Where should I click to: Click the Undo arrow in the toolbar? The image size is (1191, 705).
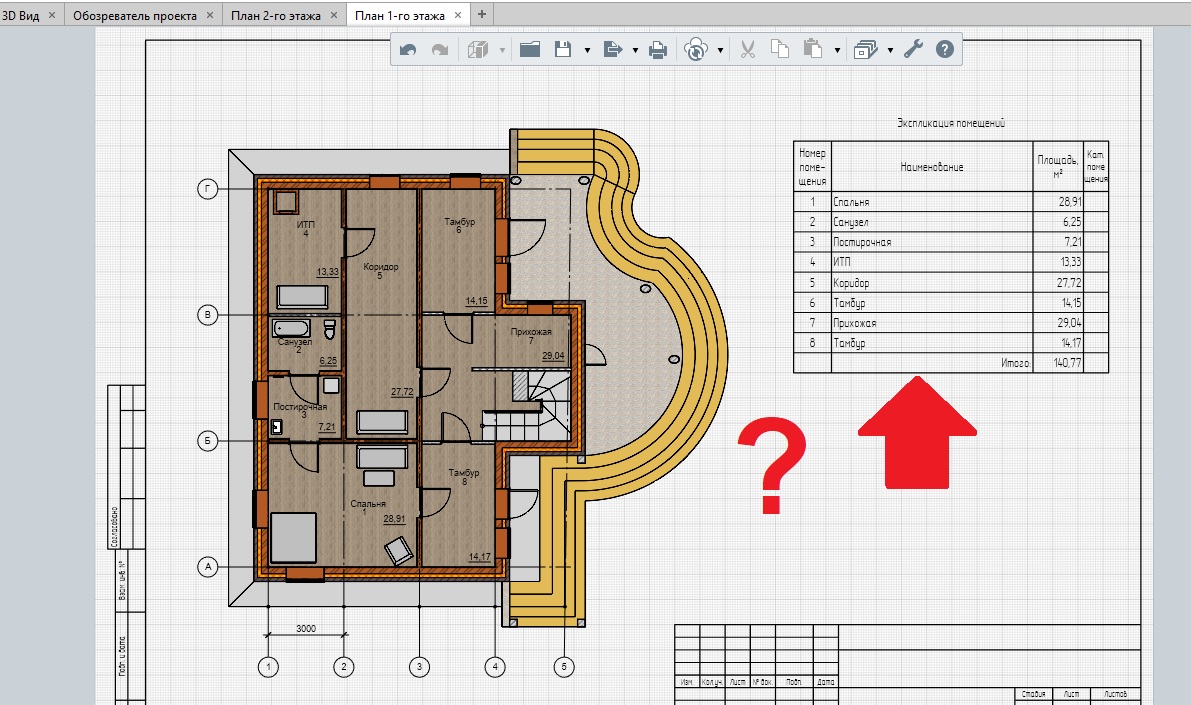(x=408, y=50)
